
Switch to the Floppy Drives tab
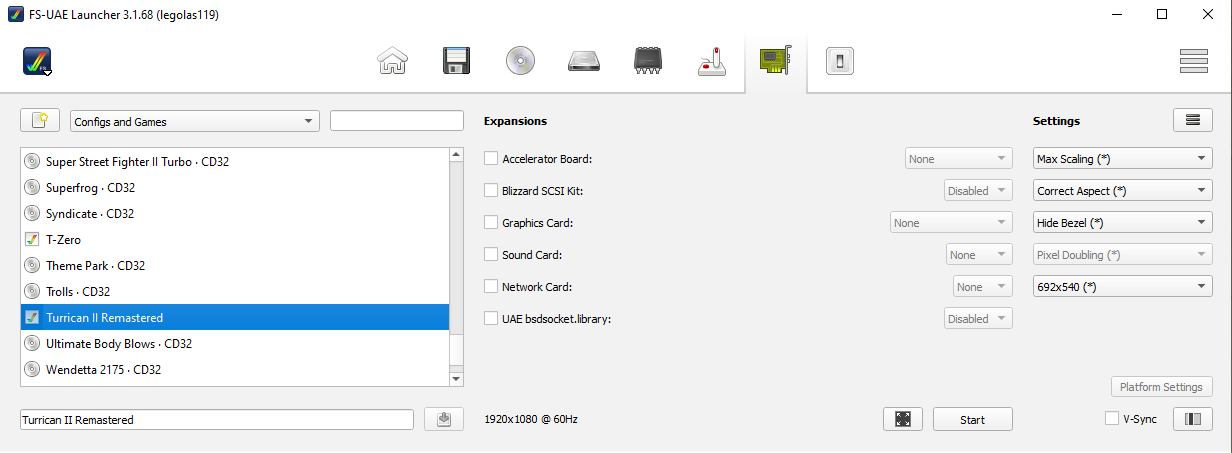coord(456,62)
